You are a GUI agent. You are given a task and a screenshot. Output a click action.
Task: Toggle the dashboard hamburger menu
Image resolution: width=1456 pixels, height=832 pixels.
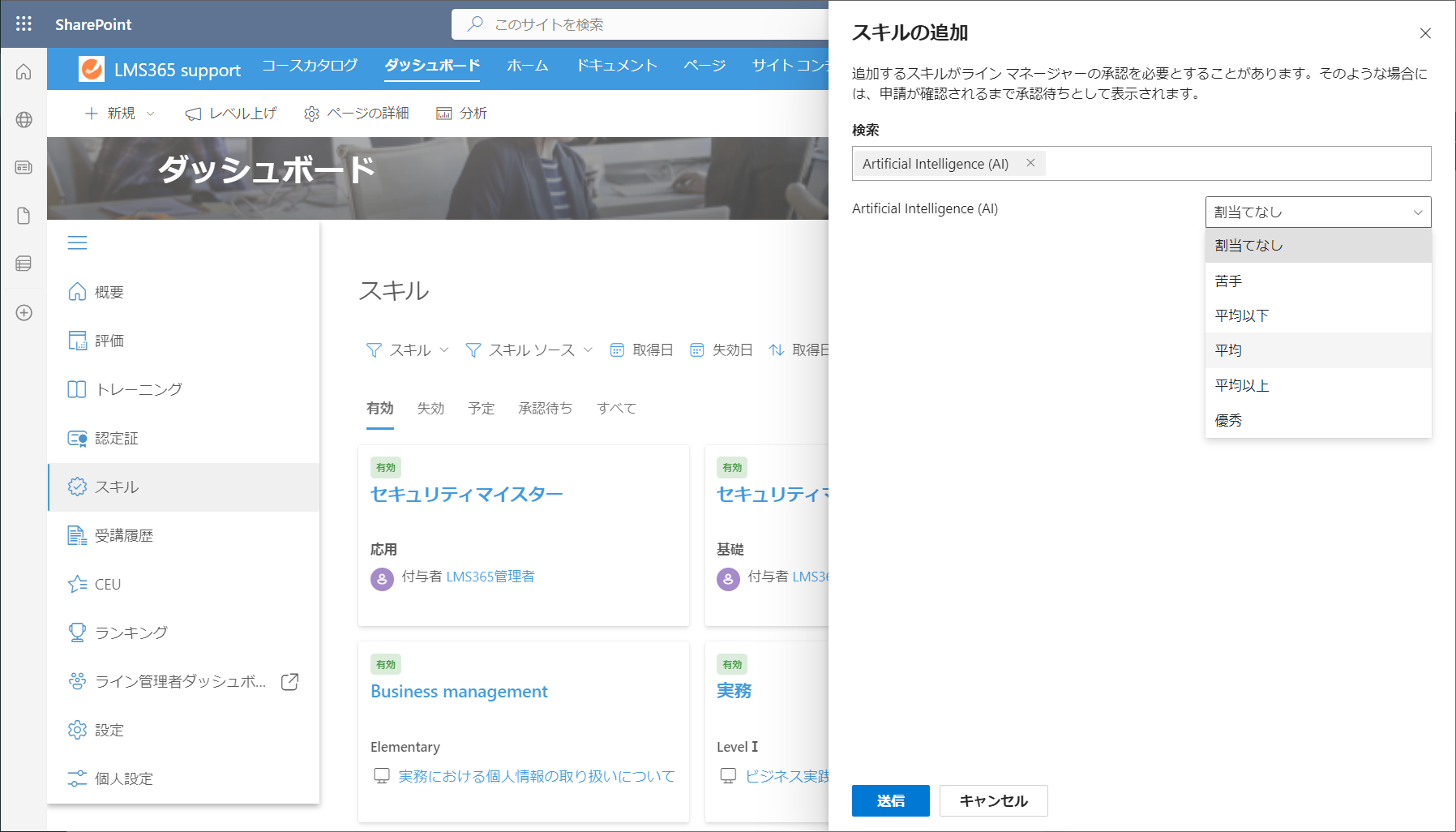77,242
